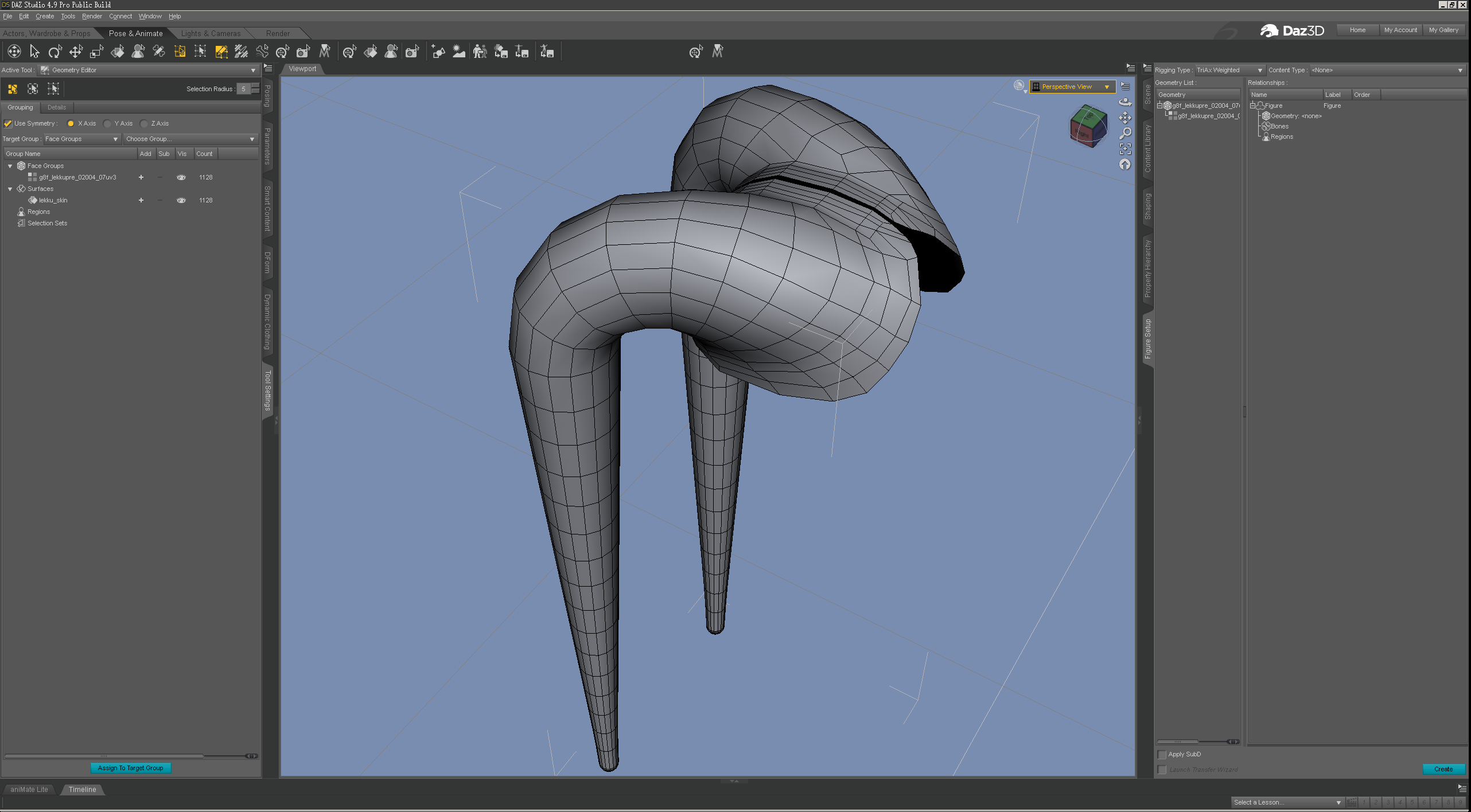1471x812 pixels.
Task: Click the viewport zoom magnifier icon
Action: [1125, 134]
